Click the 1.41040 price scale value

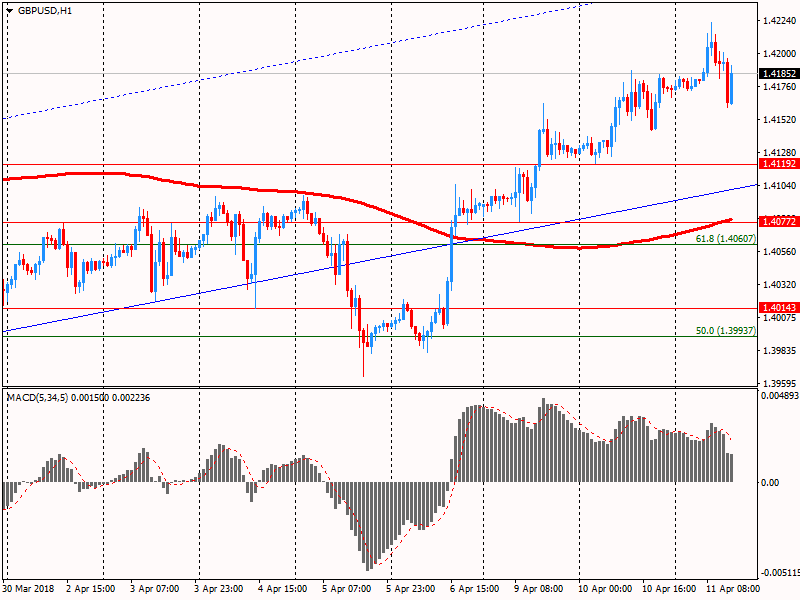[779, 186]
